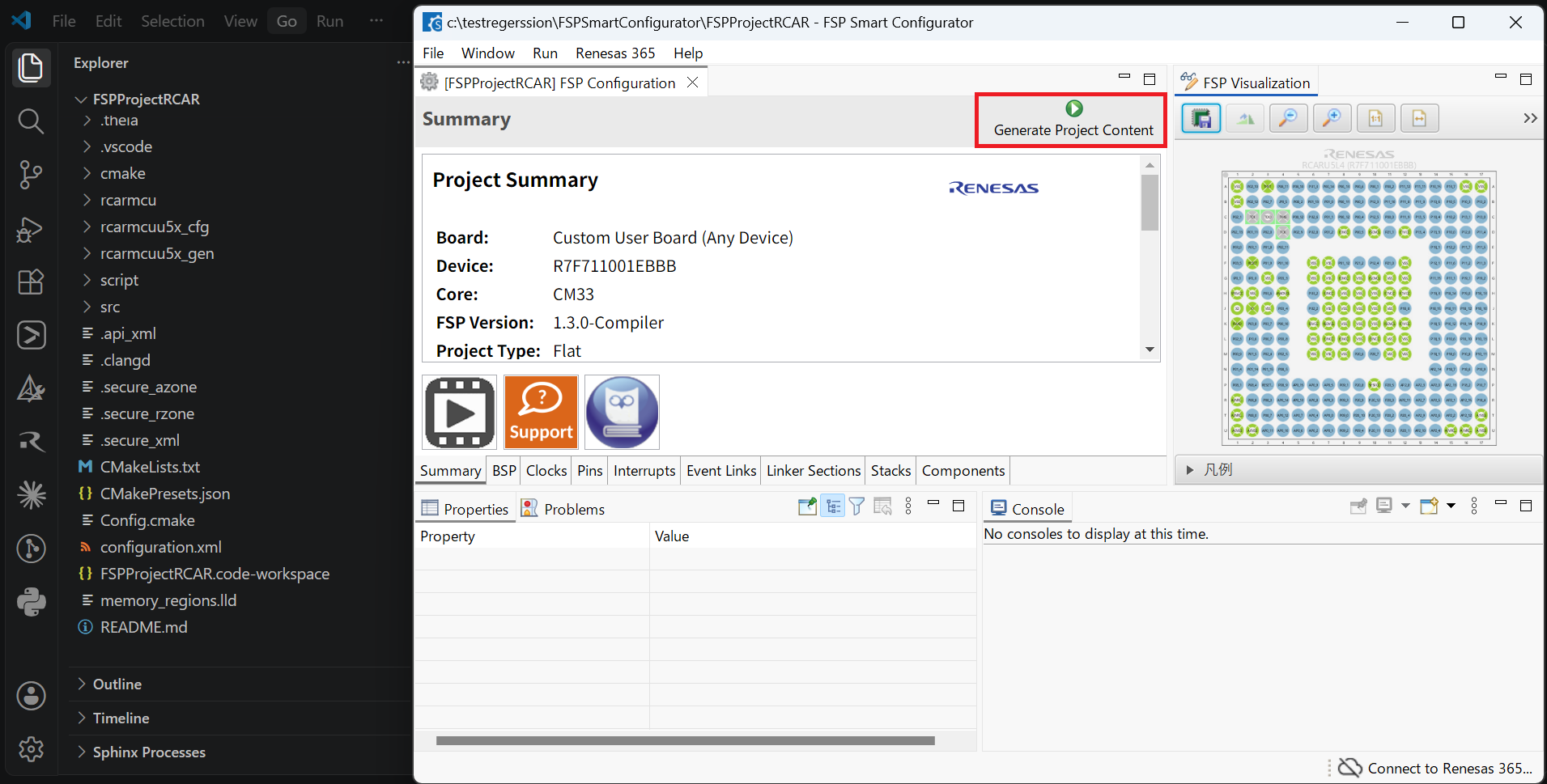Open the Extensions view in the activity bar

pos(31,282)
